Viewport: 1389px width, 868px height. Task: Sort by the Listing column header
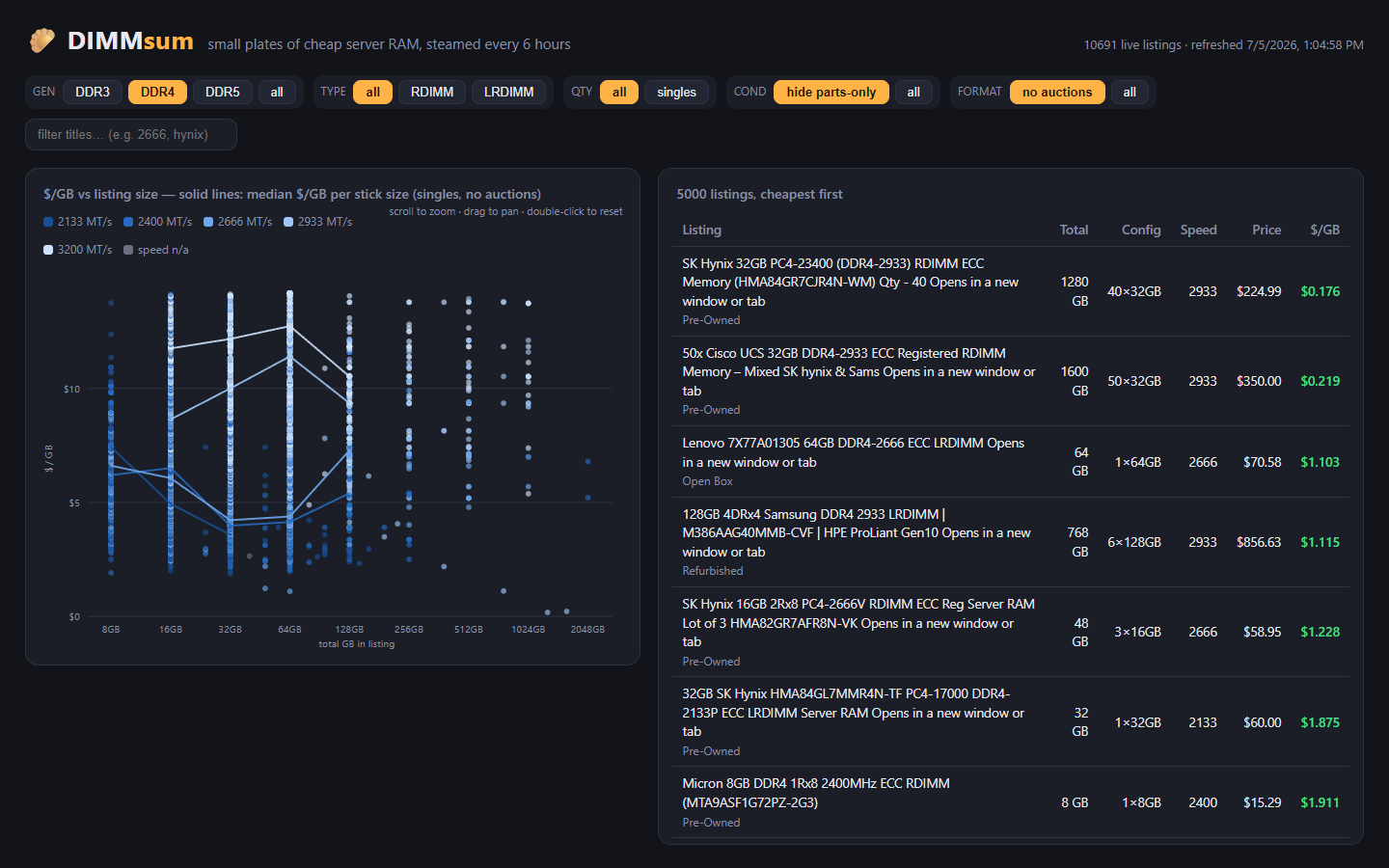click(x=701, y=230)
